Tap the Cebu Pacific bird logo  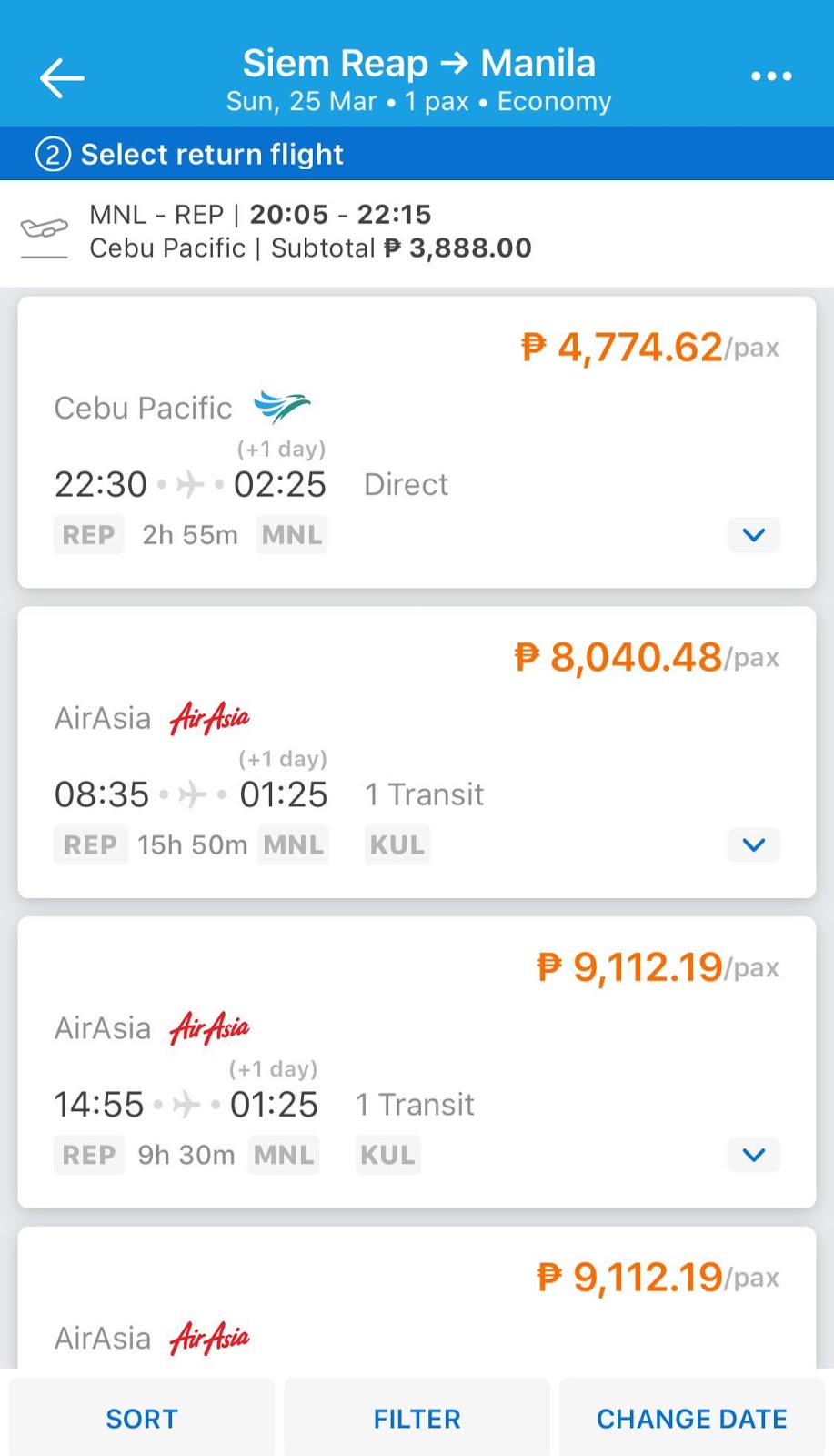(282, 407)
